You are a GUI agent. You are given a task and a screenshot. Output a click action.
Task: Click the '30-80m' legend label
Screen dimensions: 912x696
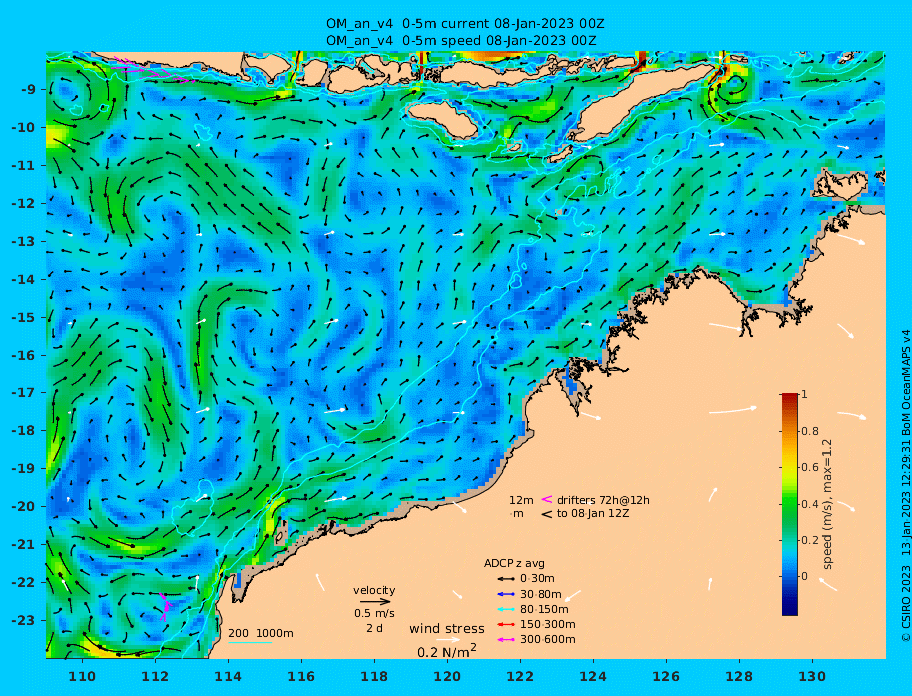click(x=540, y=594)
